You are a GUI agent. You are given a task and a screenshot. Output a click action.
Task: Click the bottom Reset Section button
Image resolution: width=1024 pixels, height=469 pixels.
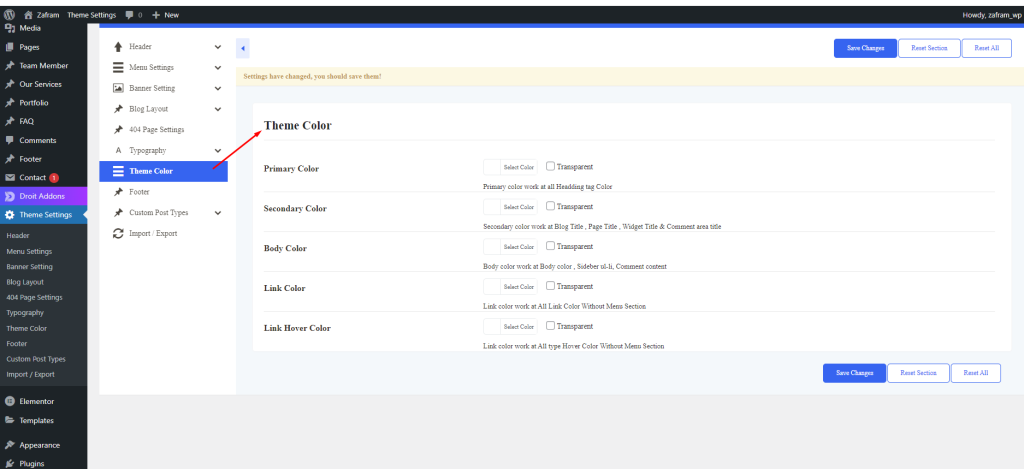(x=918, y=373)
